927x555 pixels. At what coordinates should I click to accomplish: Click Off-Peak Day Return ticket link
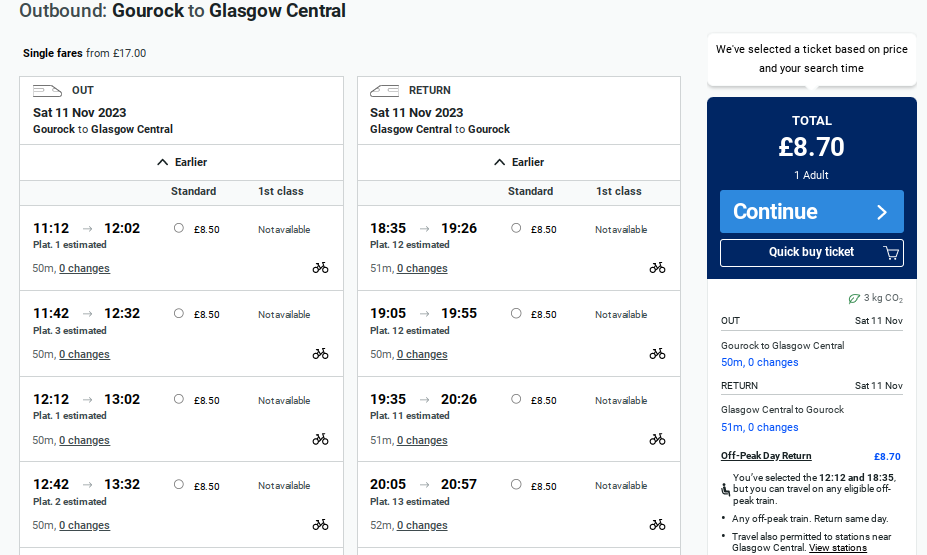(x=766, y=456)
